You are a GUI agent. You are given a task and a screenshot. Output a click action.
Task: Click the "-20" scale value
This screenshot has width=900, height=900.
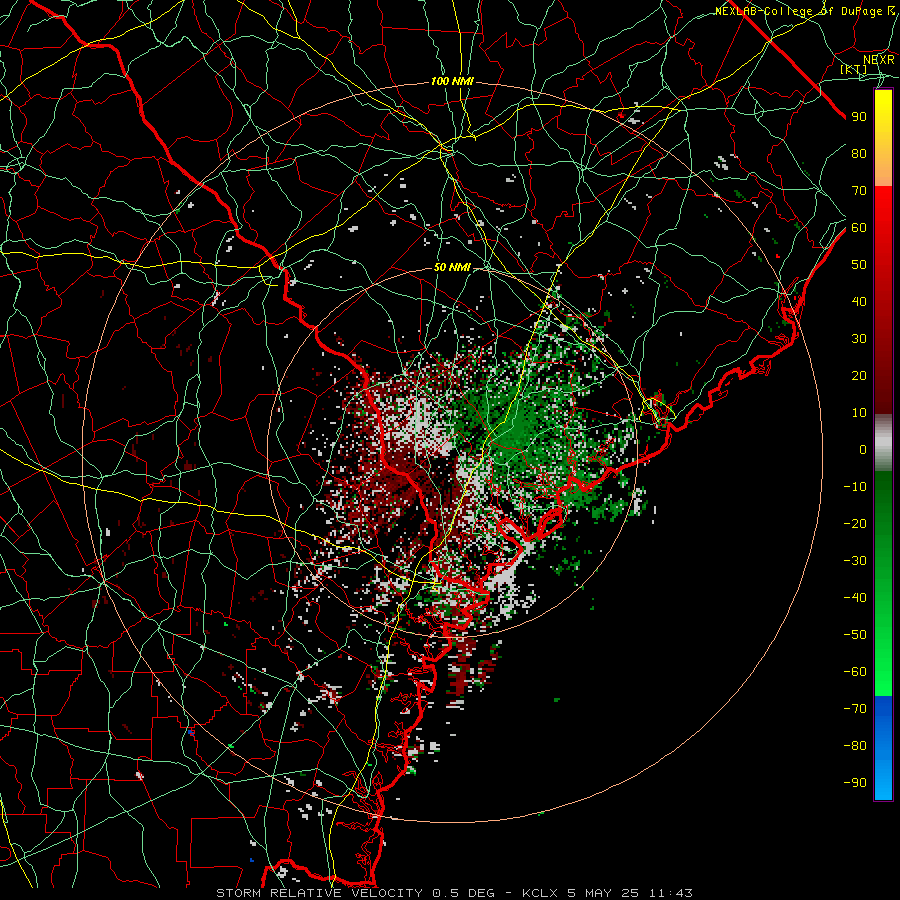coord(855,524)
